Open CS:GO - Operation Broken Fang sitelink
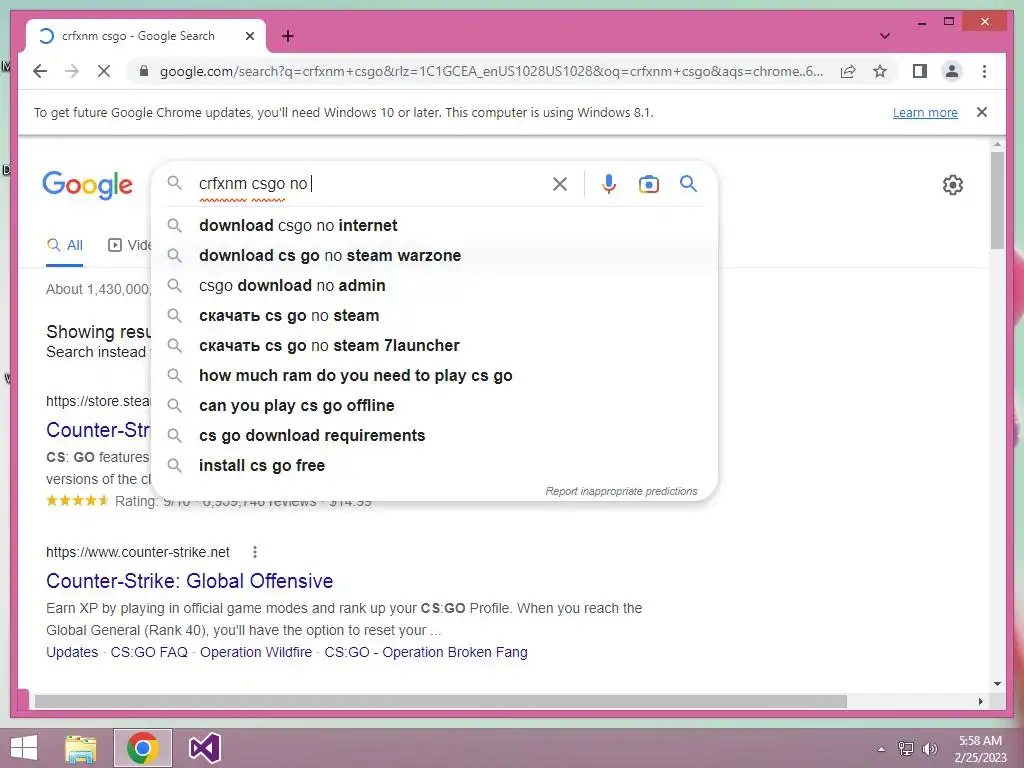 pyautogui.click(x=426, y=652)
